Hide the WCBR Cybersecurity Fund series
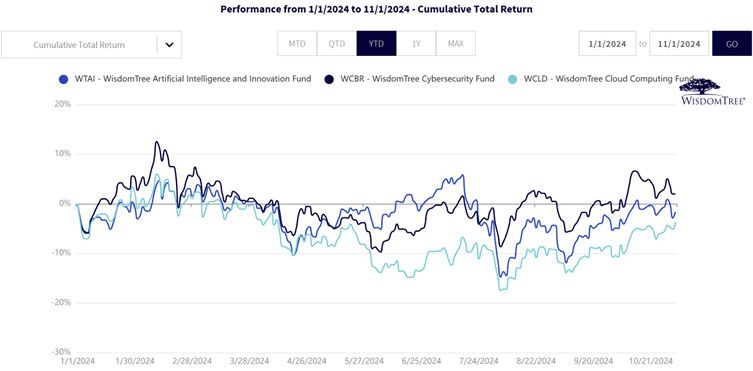 417,79
